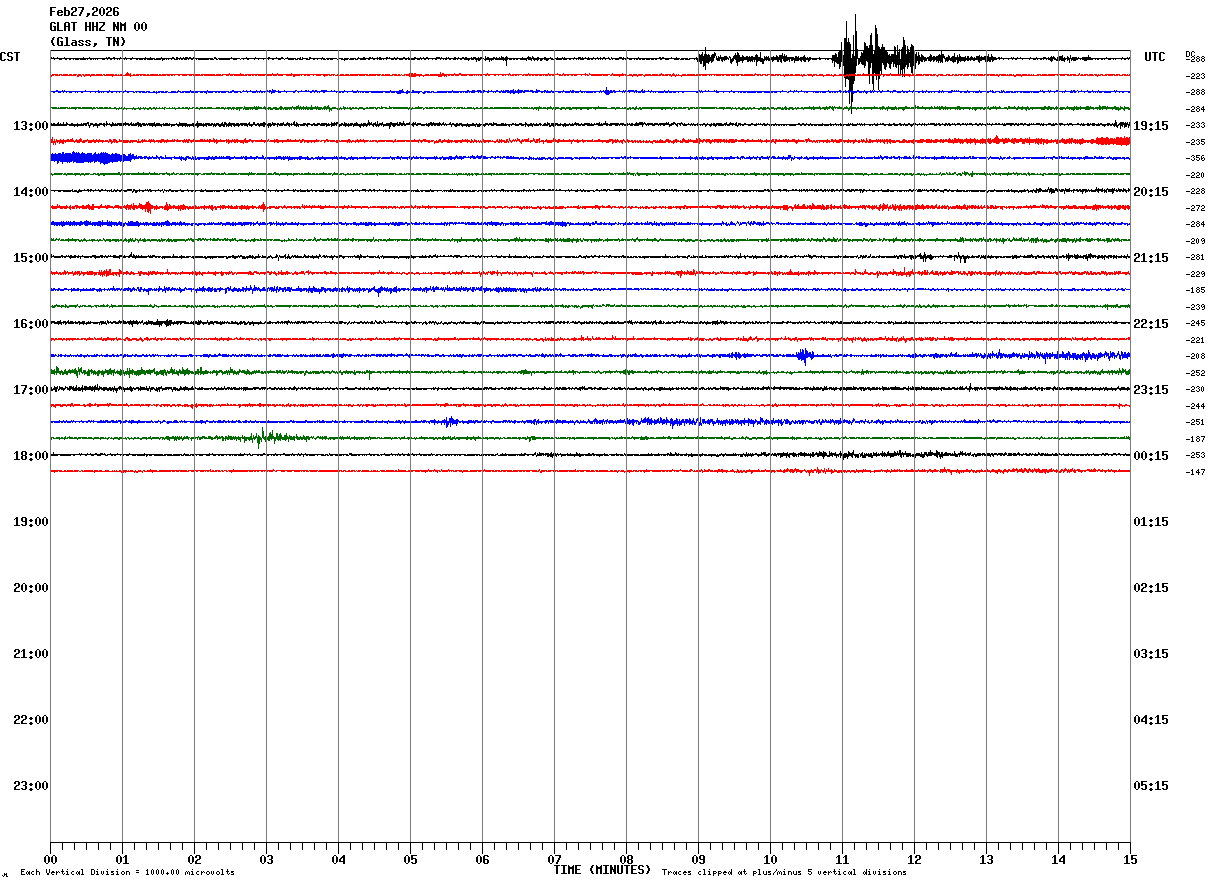Click the date label Feb27,2026
Screen dimensions: 1210x886
pos(84,12)
